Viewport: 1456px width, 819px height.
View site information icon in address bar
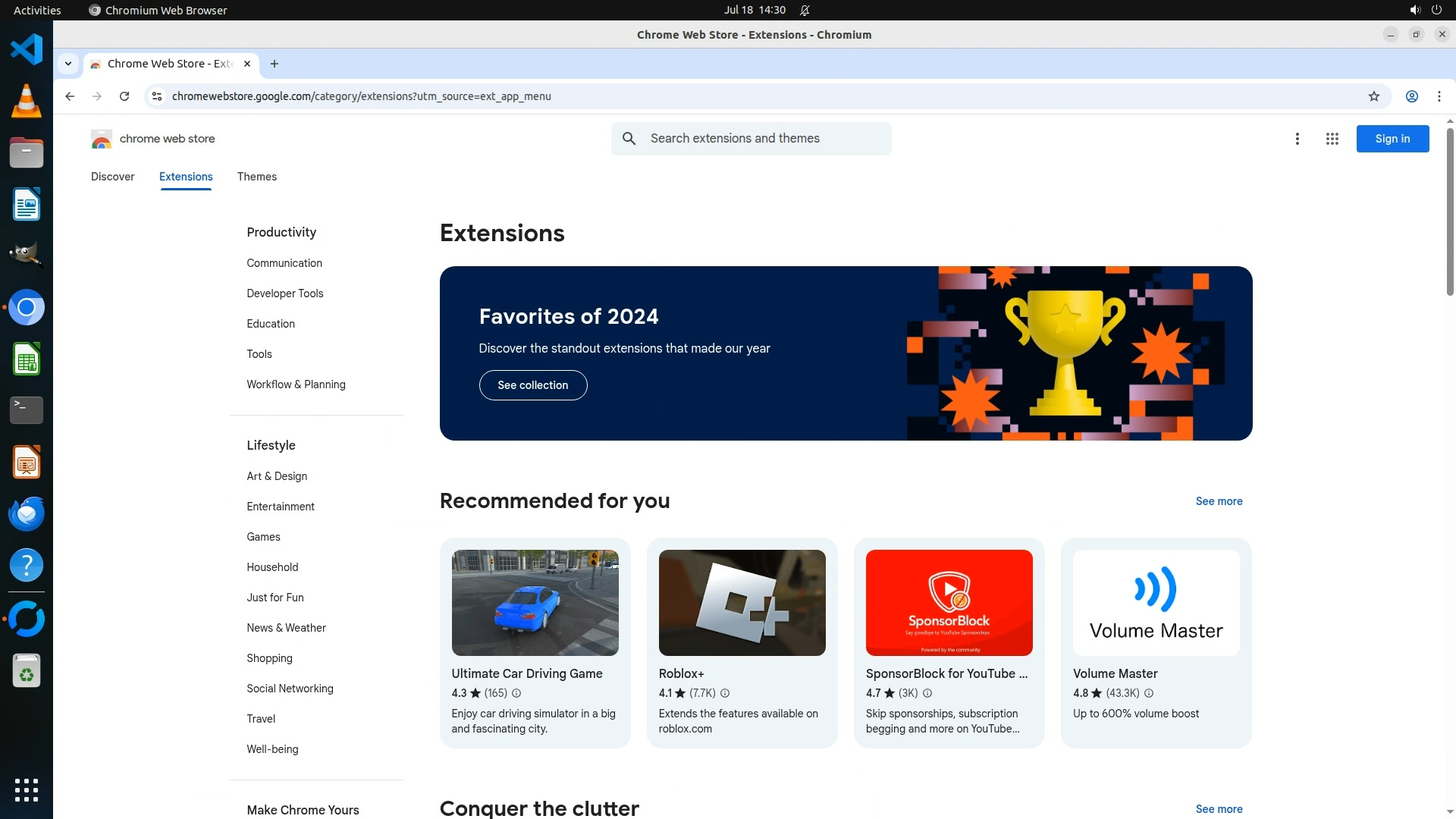[157, 96]
